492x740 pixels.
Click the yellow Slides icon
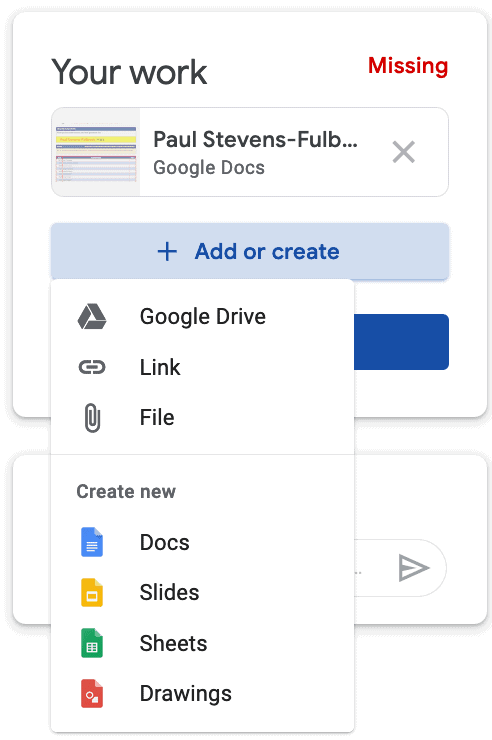point(92,593)
